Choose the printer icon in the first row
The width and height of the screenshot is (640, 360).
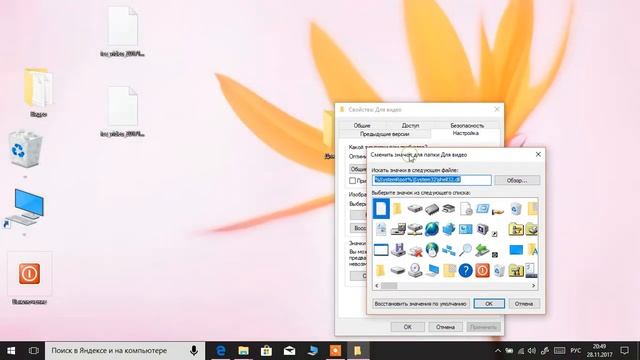click(448, 209)
